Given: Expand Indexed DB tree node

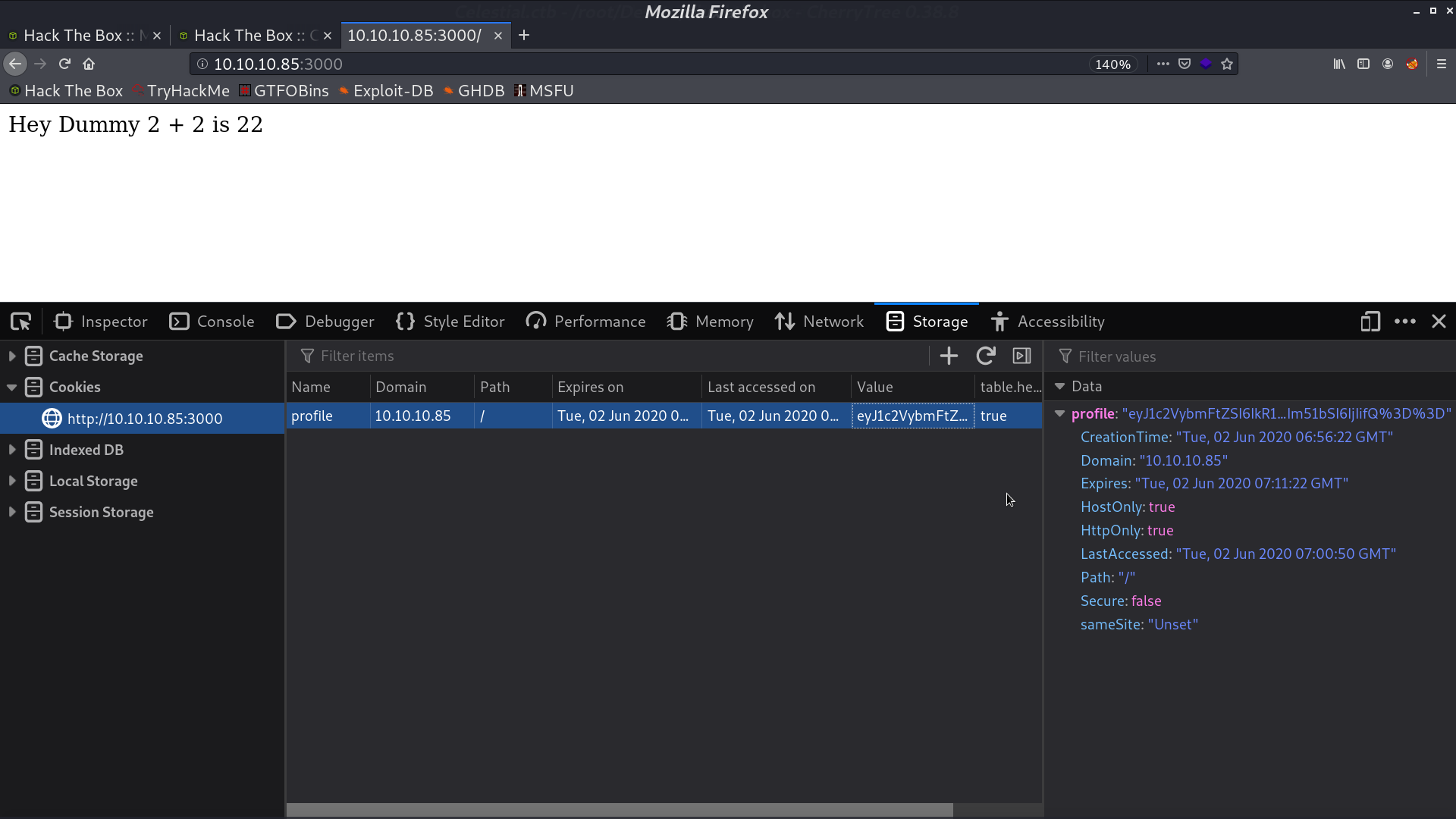Looking at the screenshot, I should point(12,450).
